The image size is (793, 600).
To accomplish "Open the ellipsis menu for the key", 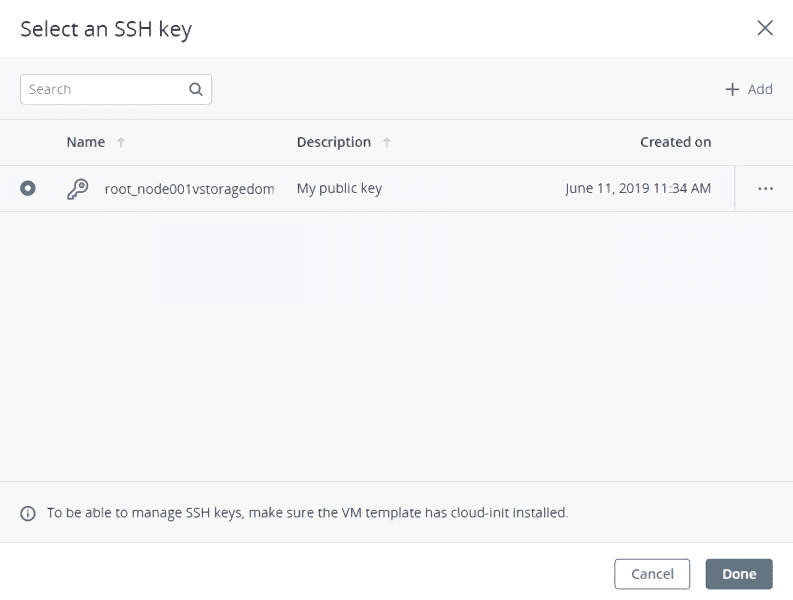I will pos(766,189).
